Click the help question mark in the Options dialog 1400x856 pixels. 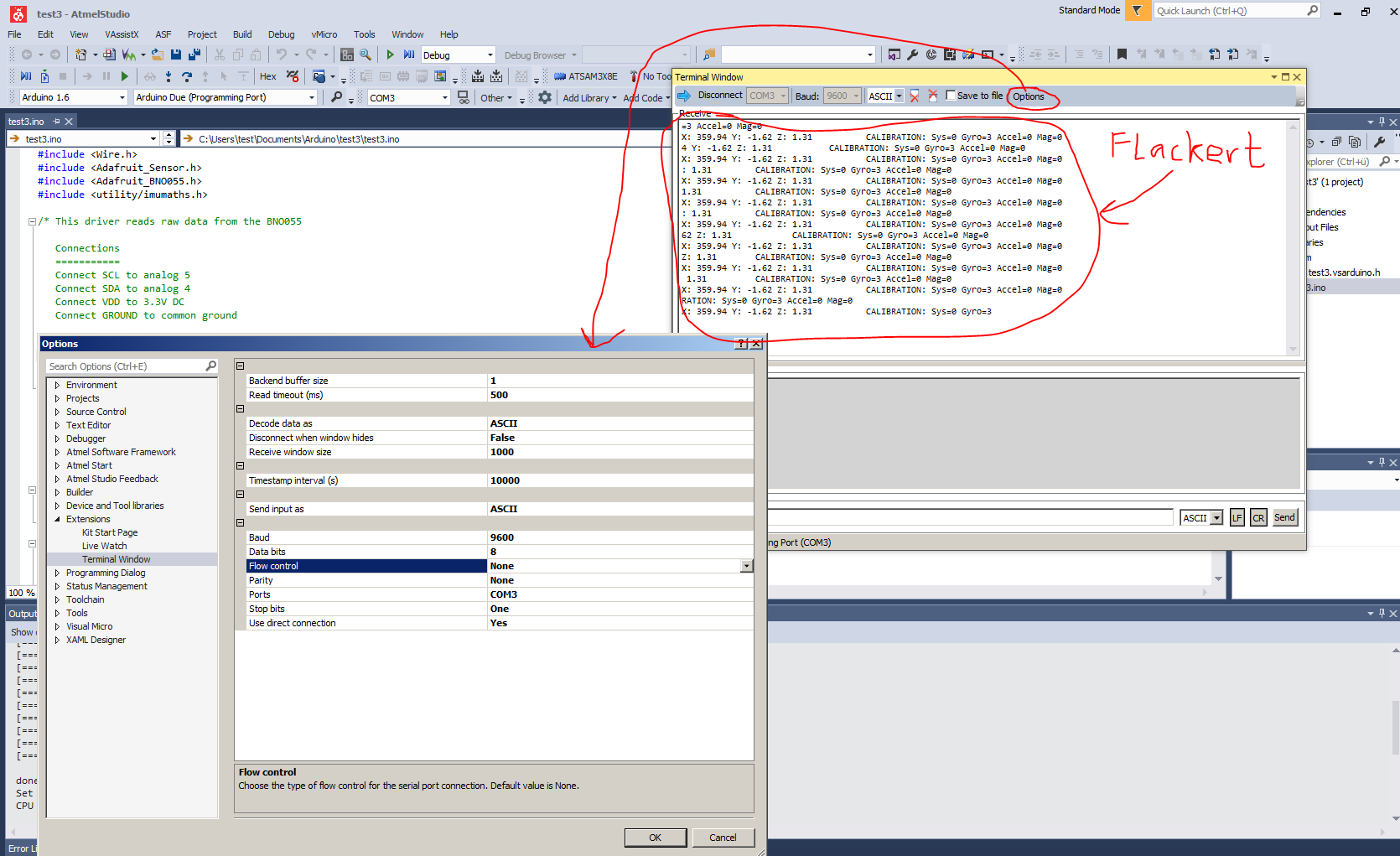[741, 344]
